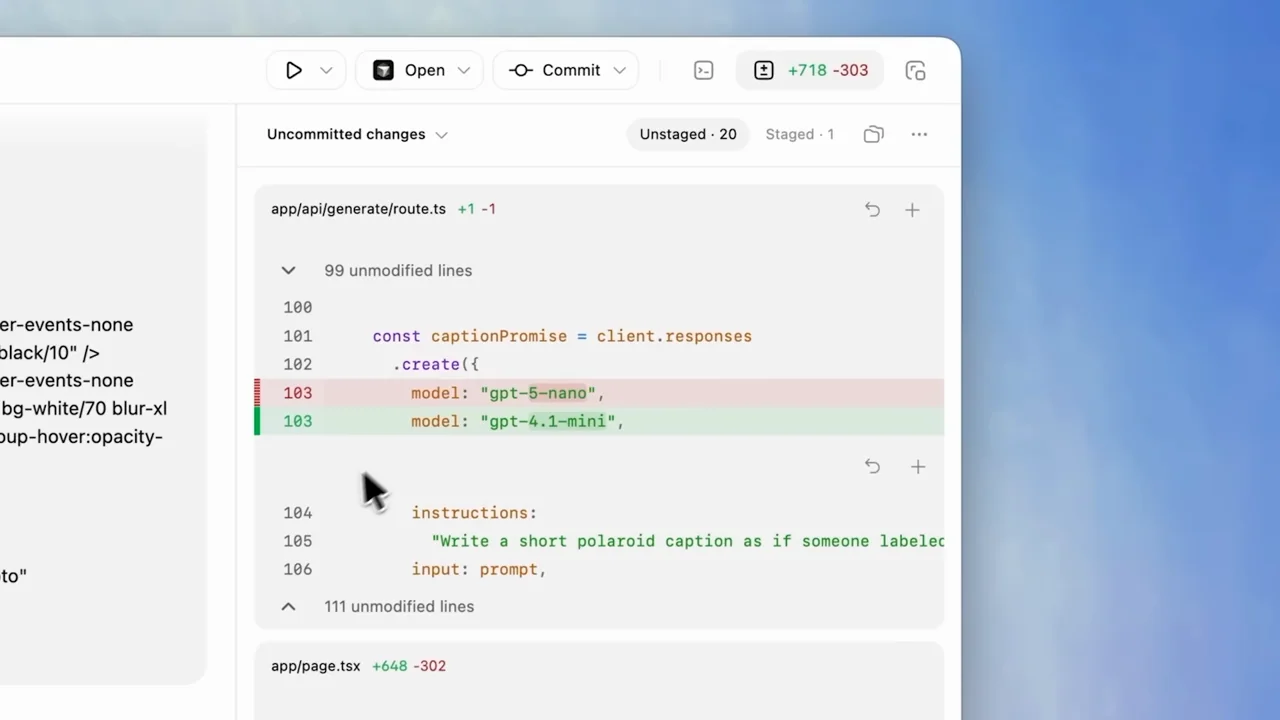Viewport: 1280px width, 720px height.
Task: Click the stacked-files view icon beside Staged
Action: [873, 134]
